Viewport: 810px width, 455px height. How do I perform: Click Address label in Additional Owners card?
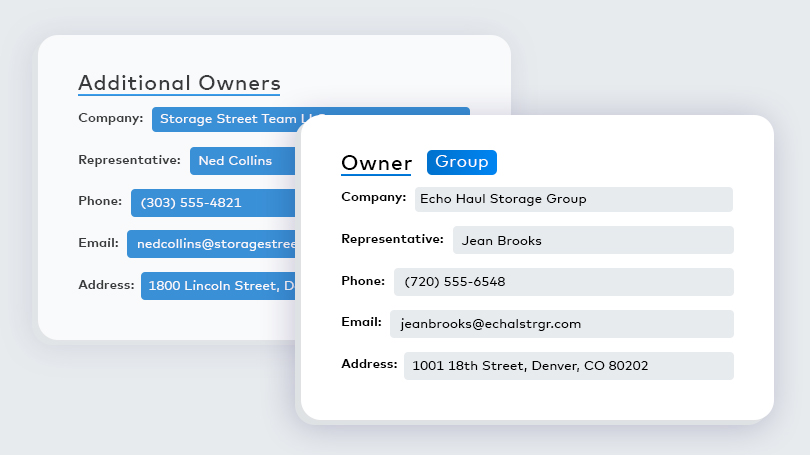[x=106, y=285]
